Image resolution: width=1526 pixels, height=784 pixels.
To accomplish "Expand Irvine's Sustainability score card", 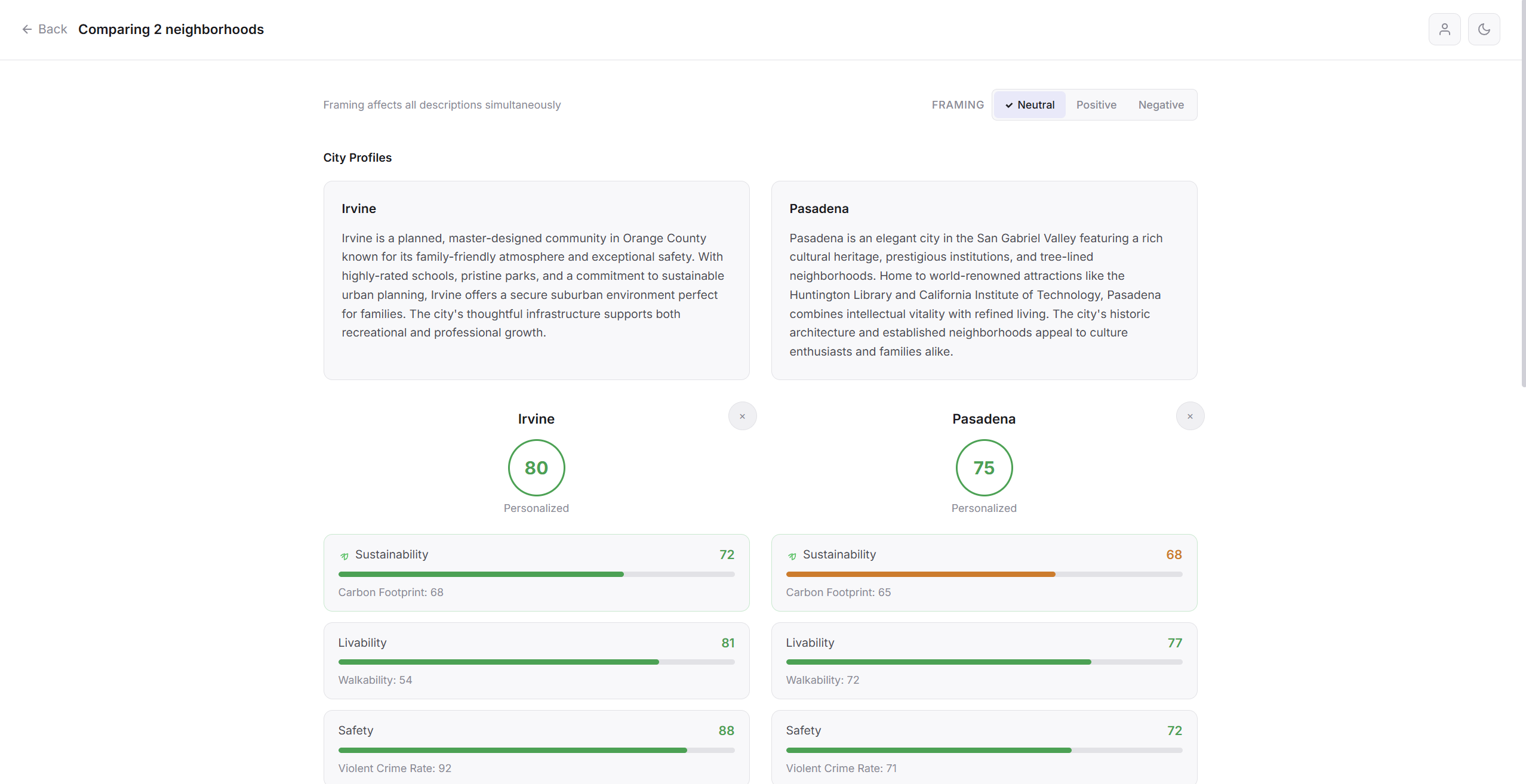I will coord(536,572).
